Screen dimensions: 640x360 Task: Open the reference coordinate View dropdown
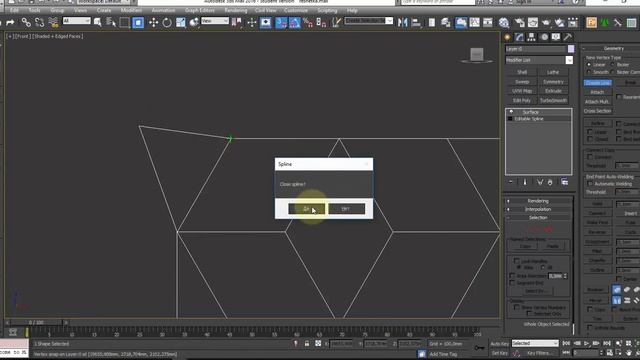tap(215, 21)
